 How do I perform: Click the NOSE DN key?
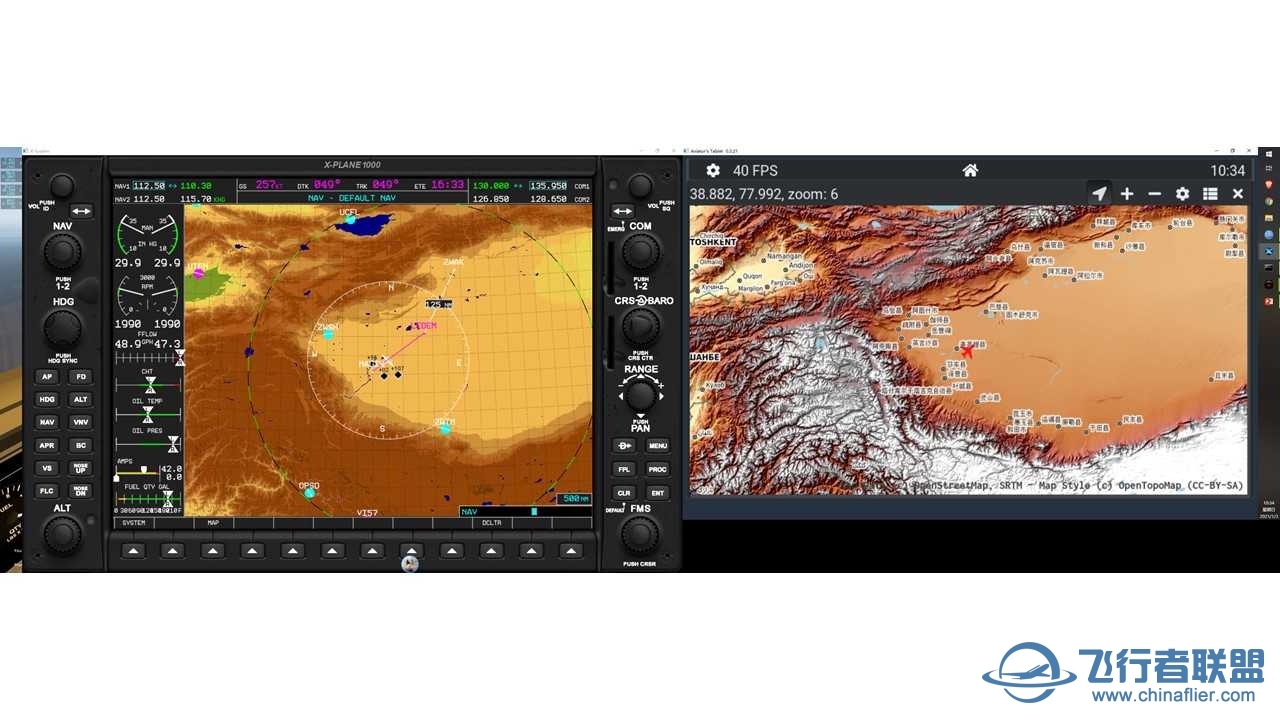[x=80, y=491]
